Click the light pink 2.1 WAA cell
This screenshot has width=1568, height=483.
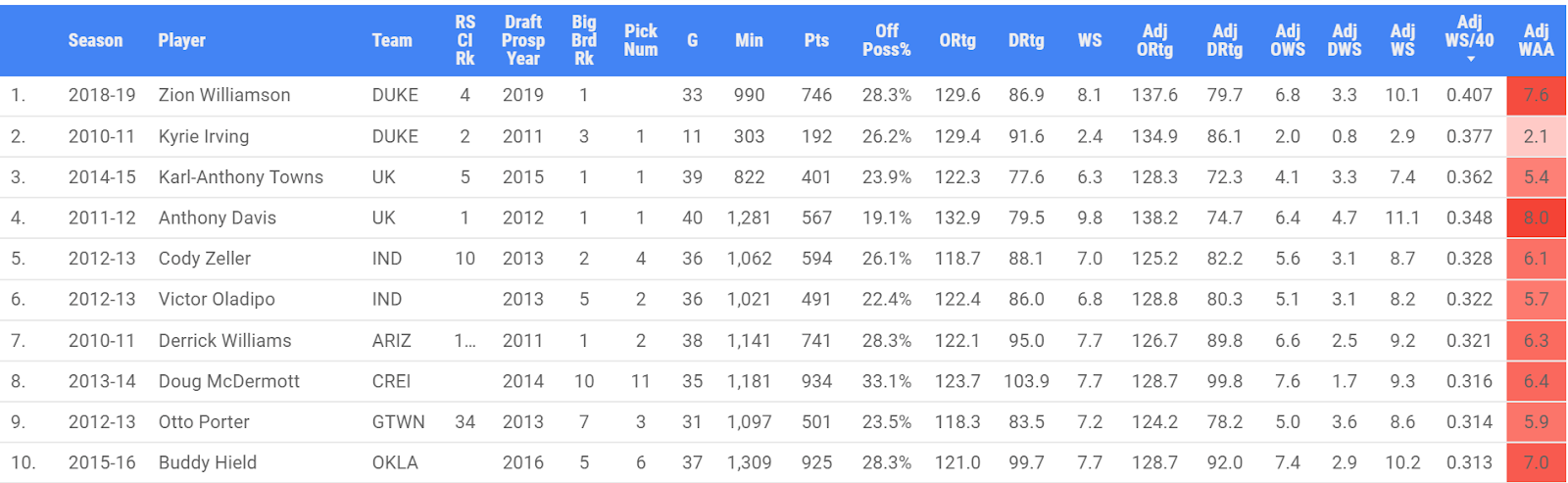[x=1536, y=136]
